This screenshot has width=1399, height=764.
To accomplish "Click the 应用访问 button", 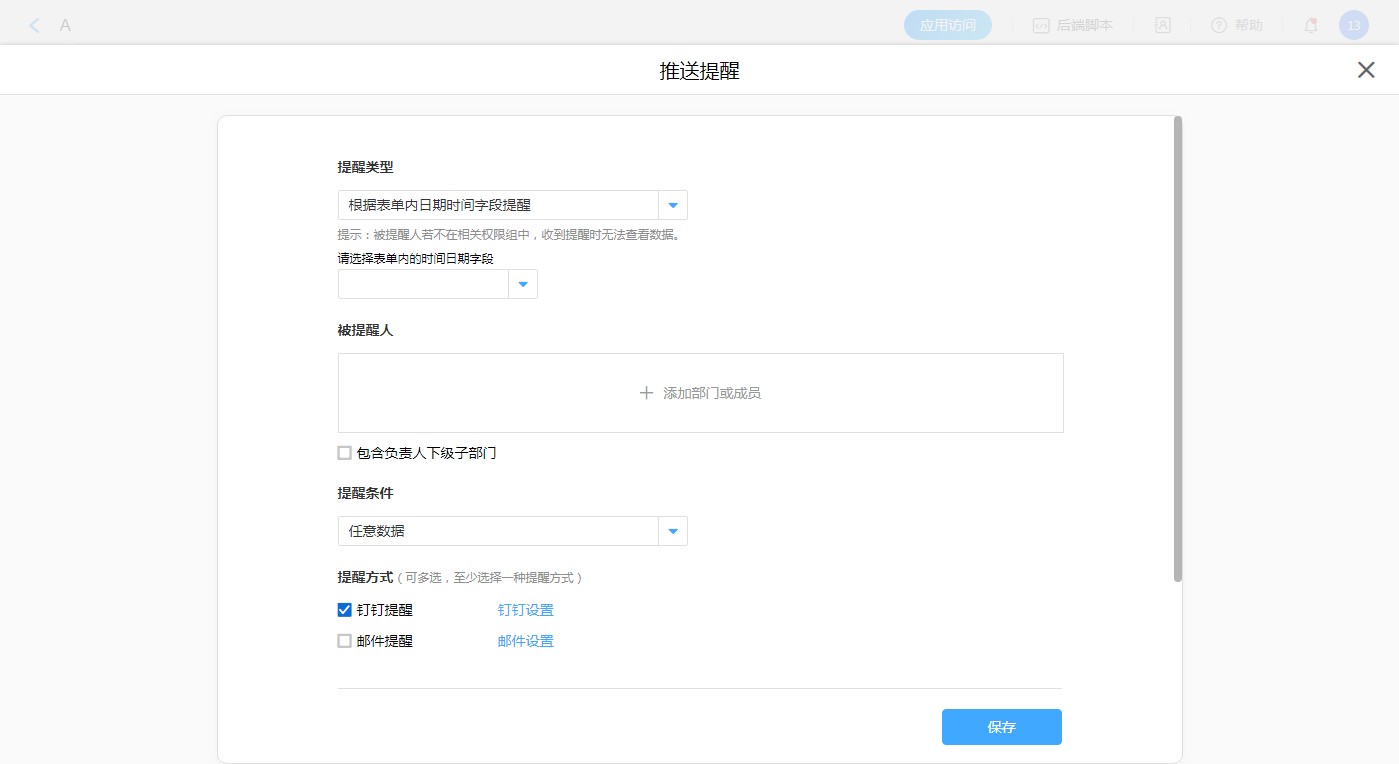I will [x=947, y=26].
